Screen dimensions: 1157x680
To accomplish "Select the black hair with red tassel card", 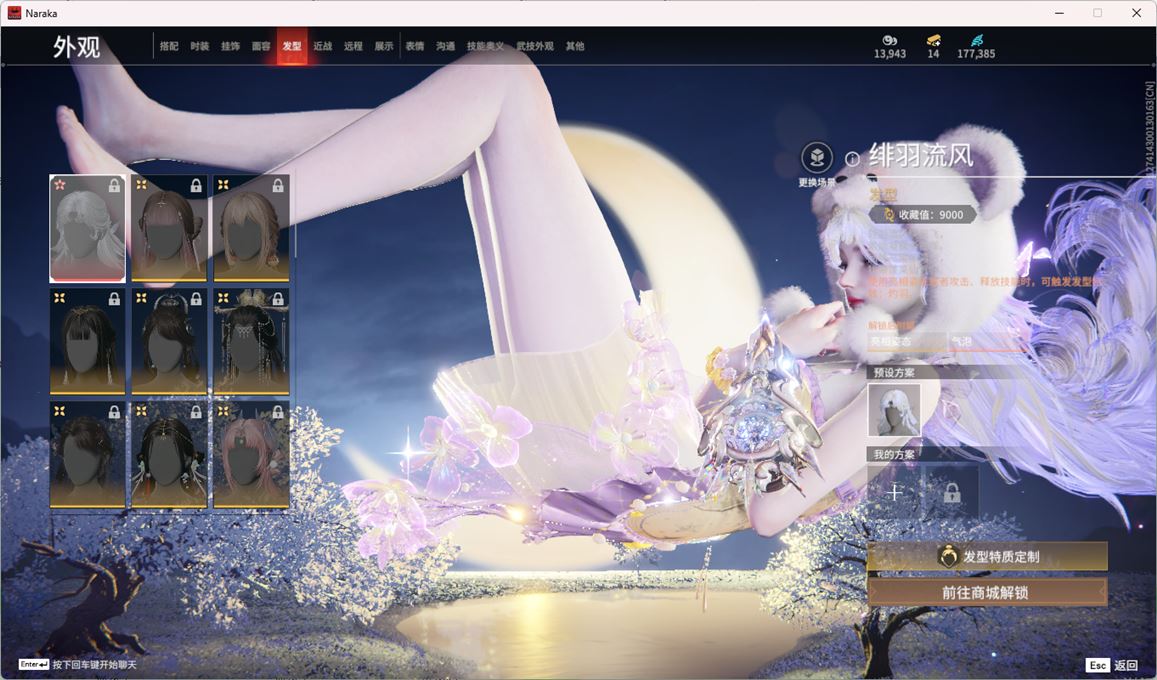I will point(169,455).
